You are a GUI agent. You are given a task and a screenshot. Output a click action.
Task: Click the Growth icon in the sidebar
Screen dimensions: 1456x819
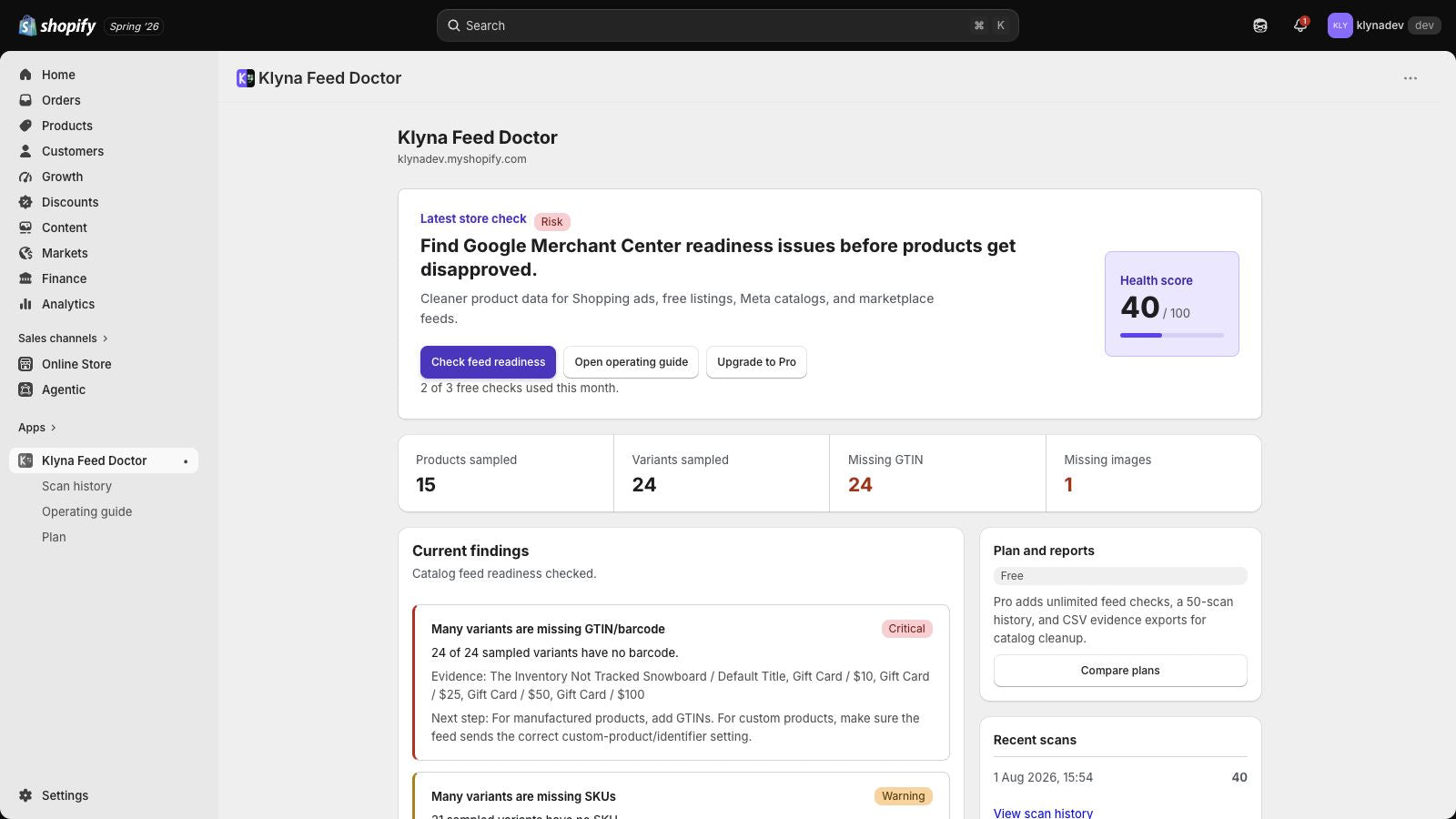[x=25, y=177]
